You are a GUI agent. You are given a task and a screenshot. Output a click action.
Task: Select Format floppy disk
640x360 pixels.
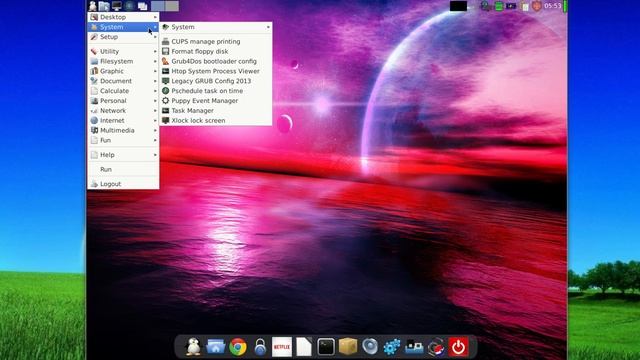pyautogui.click(x=216, y=51)
